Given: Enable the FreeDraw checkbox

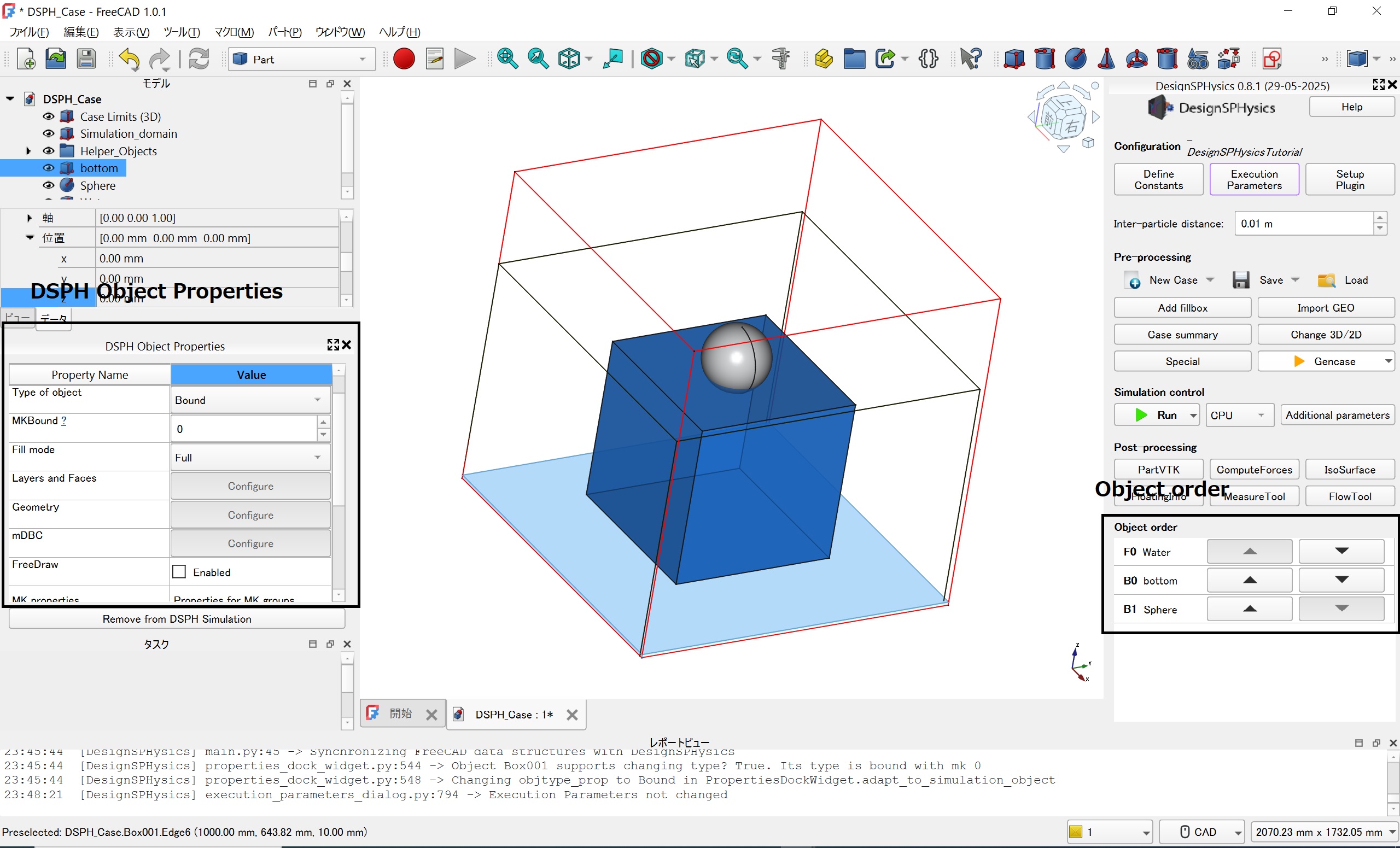Looking at the screenshot, I should click(179, 571).
